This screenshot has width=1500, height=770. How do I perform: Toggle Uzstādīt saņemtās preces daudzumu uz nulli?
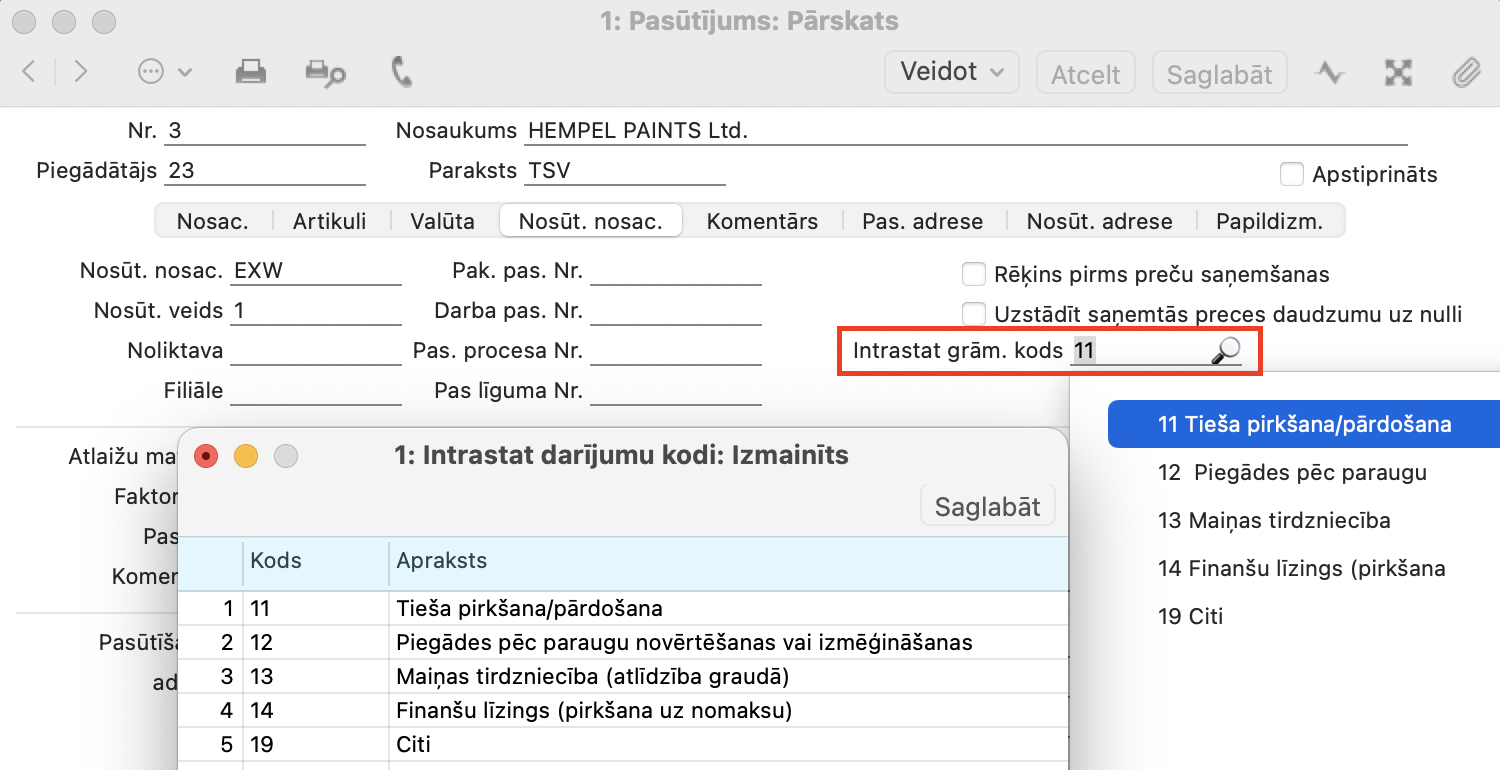973,314
